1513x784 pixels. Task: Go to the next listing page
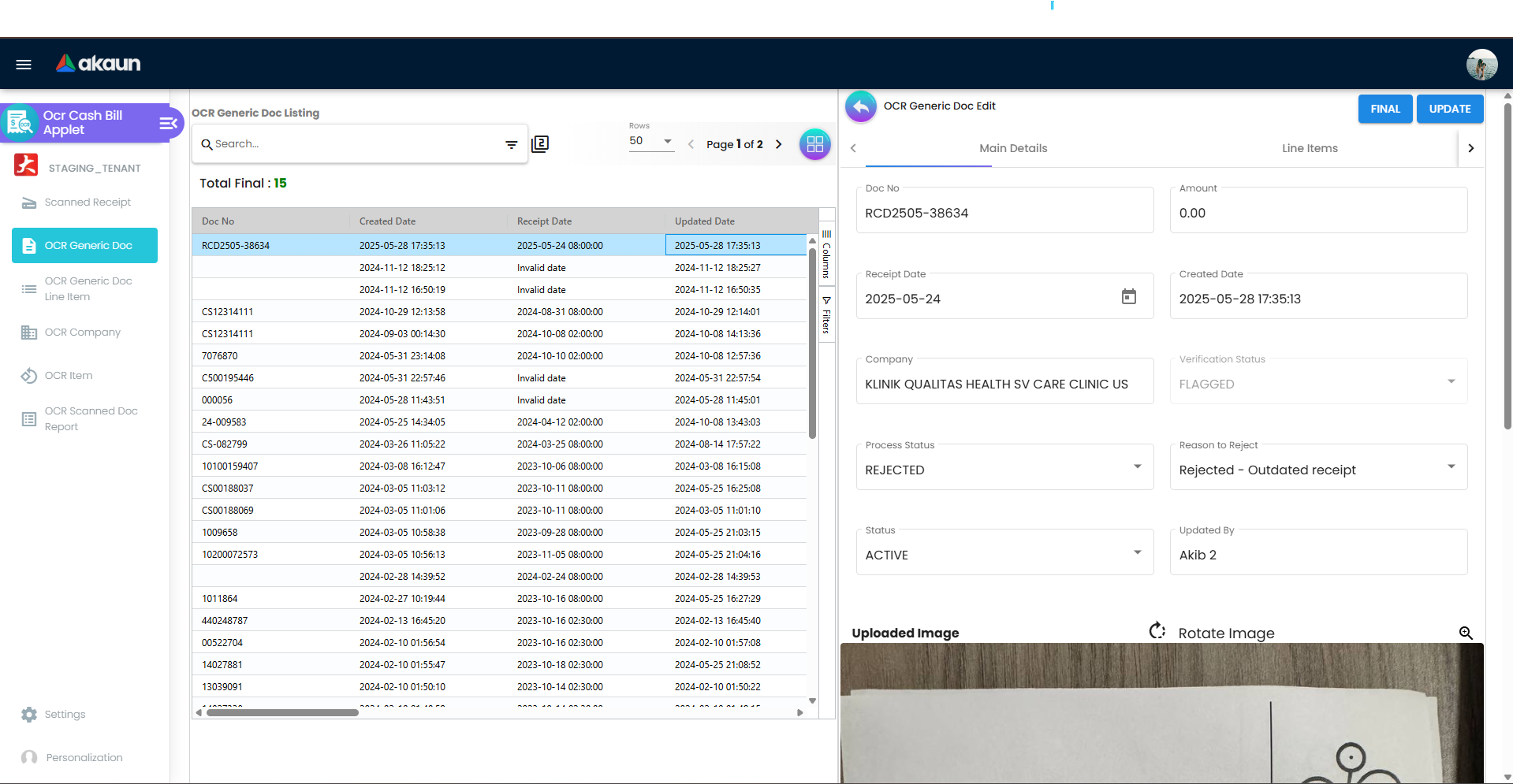[779, 144]
